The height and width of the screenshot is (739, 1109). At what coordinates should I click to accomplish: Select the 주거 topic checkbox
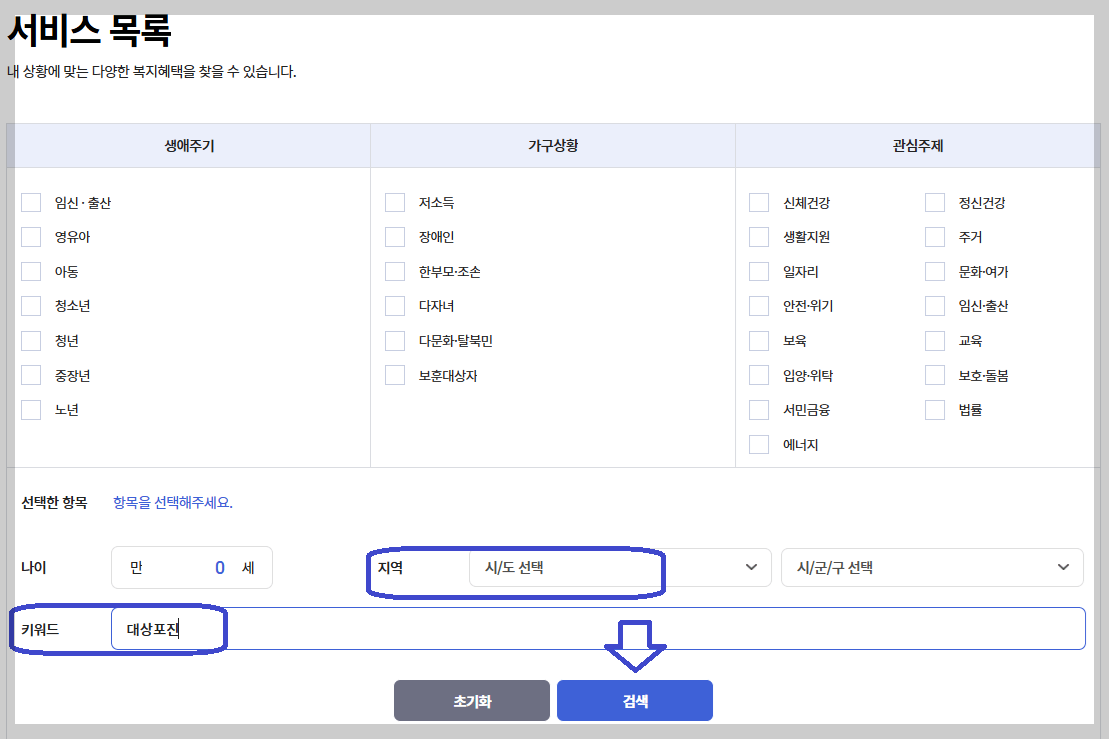934,236
